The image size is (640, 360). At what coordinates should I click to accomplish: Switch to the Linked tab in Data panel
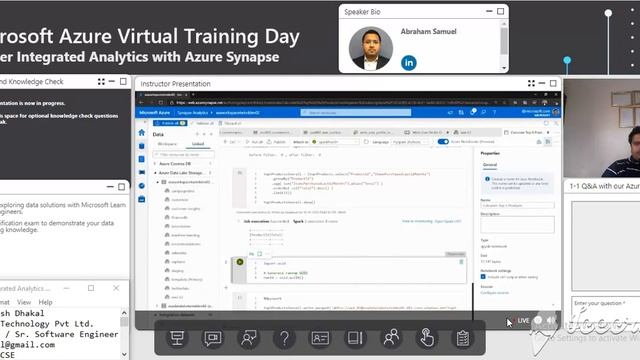[198, 144]
